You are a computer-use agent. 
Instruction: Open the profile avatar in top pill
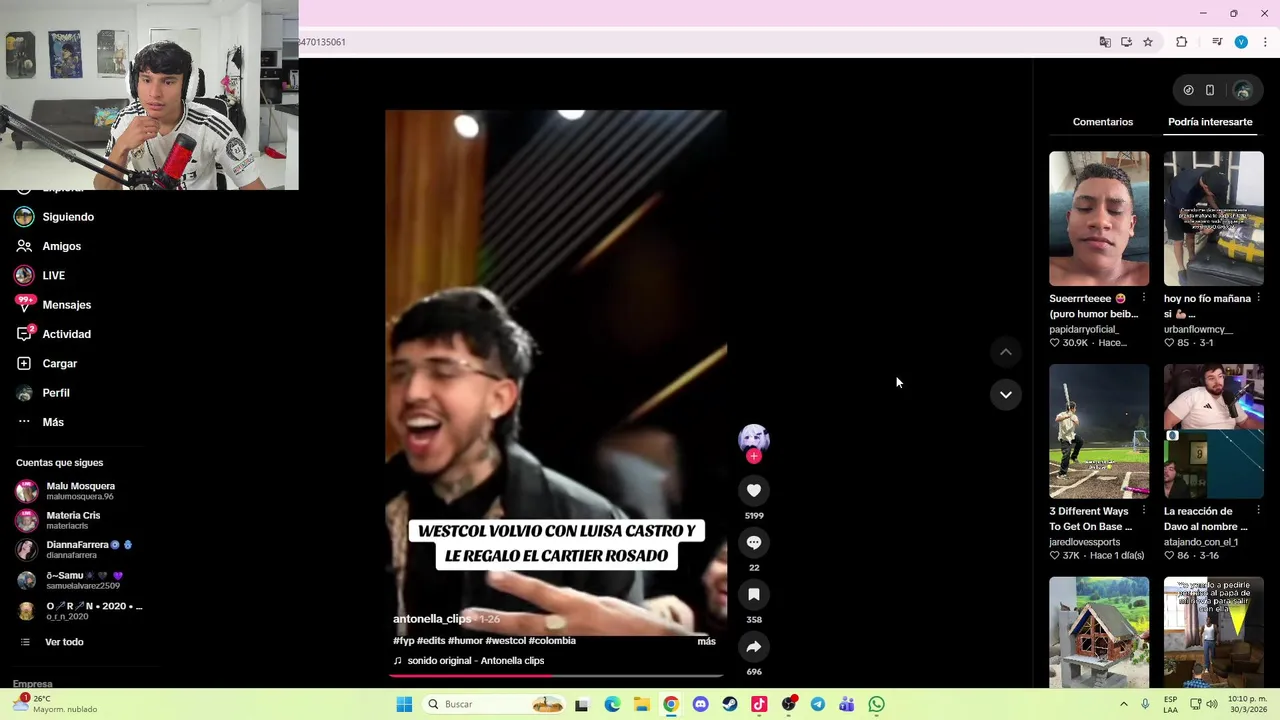1242,90
